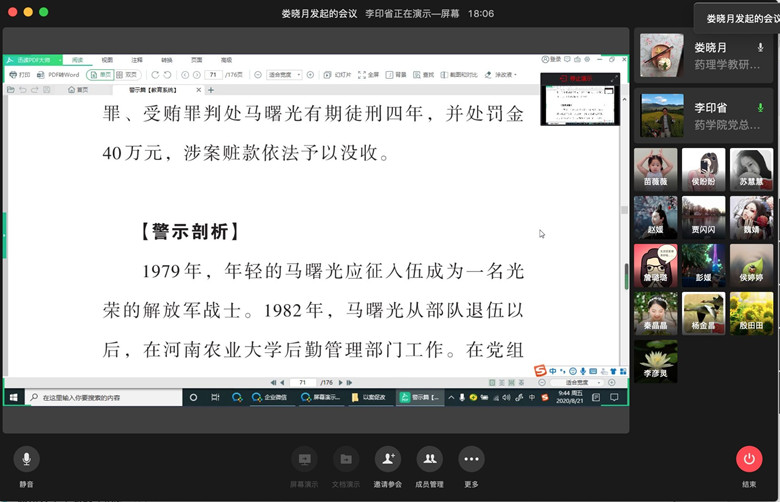This screenshot has height=502, width=780.
Task: Toggle 单页 single page view
Action: coord(100,75)
